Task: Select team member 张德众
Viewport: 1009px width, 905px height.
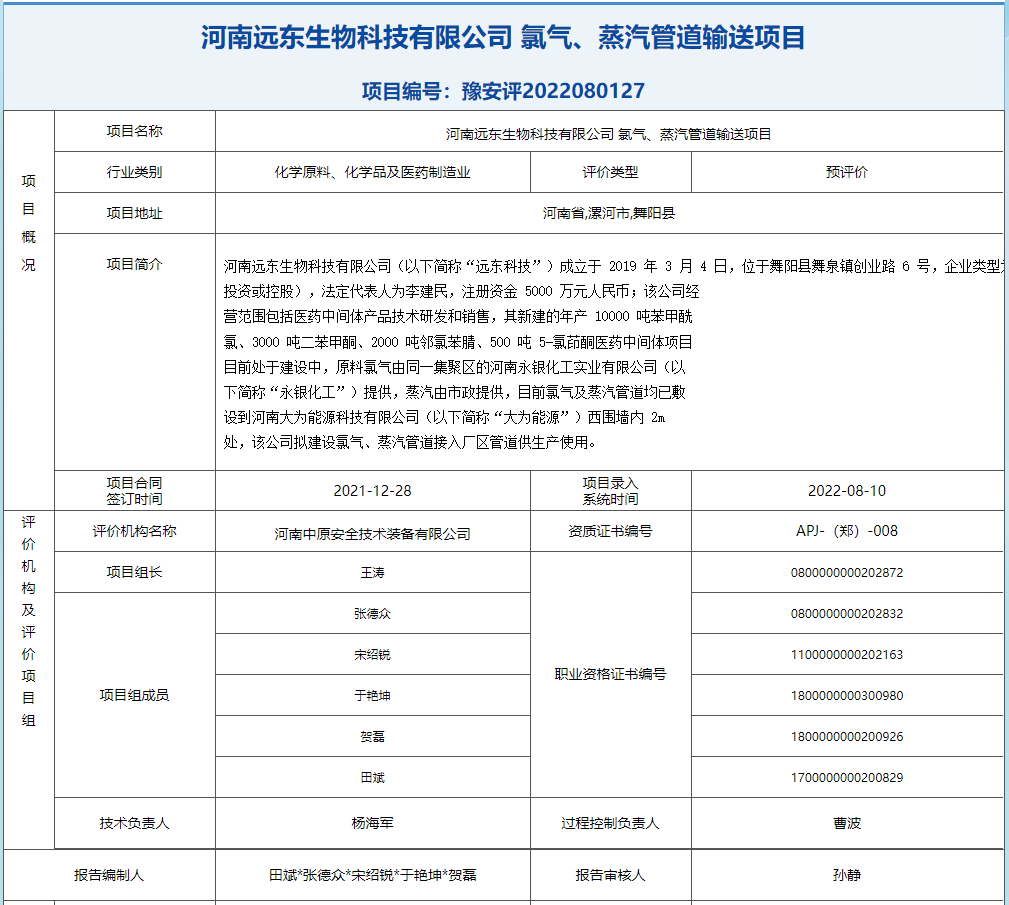Action: click(x=372, y=613)
